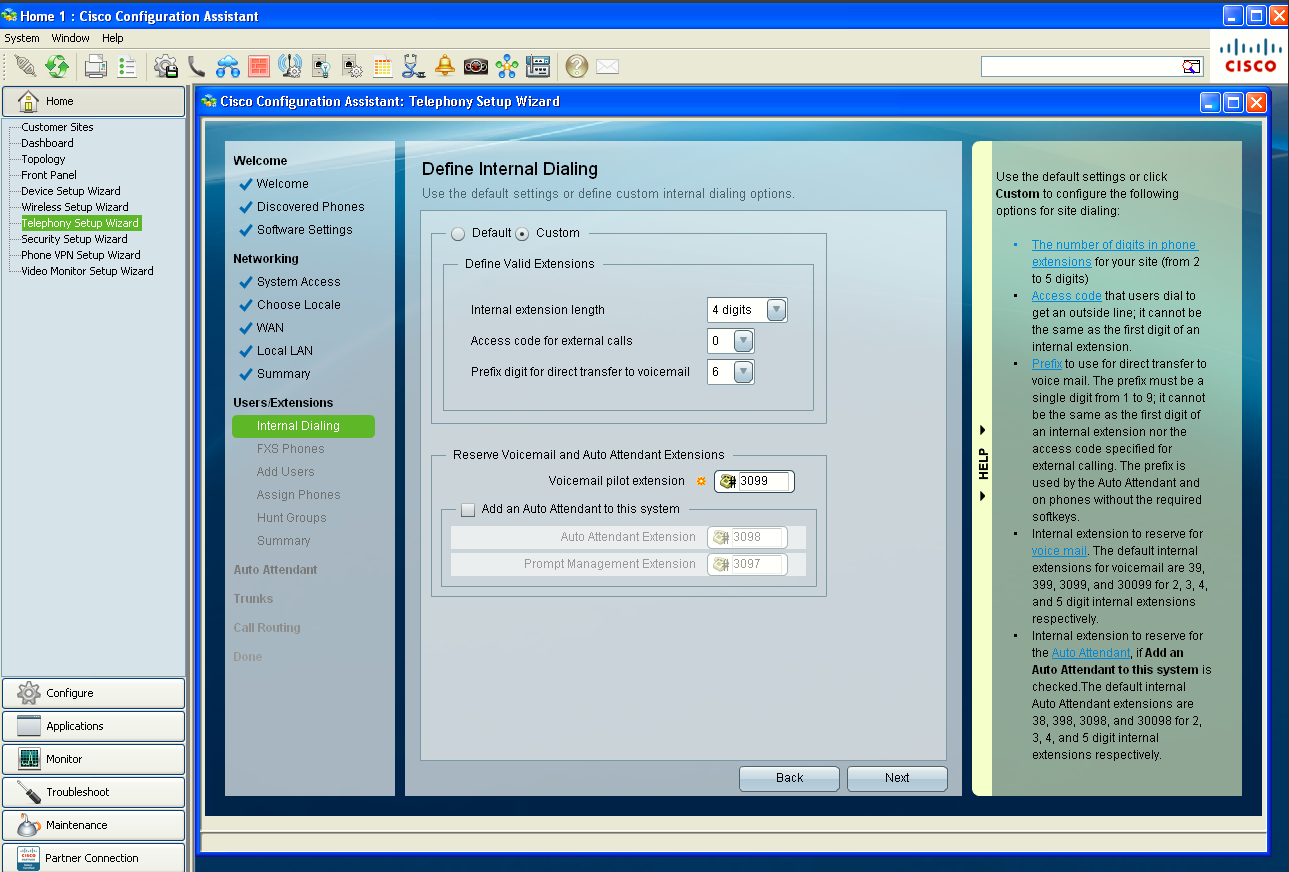Click the Back button

click(x=789, y=778)
